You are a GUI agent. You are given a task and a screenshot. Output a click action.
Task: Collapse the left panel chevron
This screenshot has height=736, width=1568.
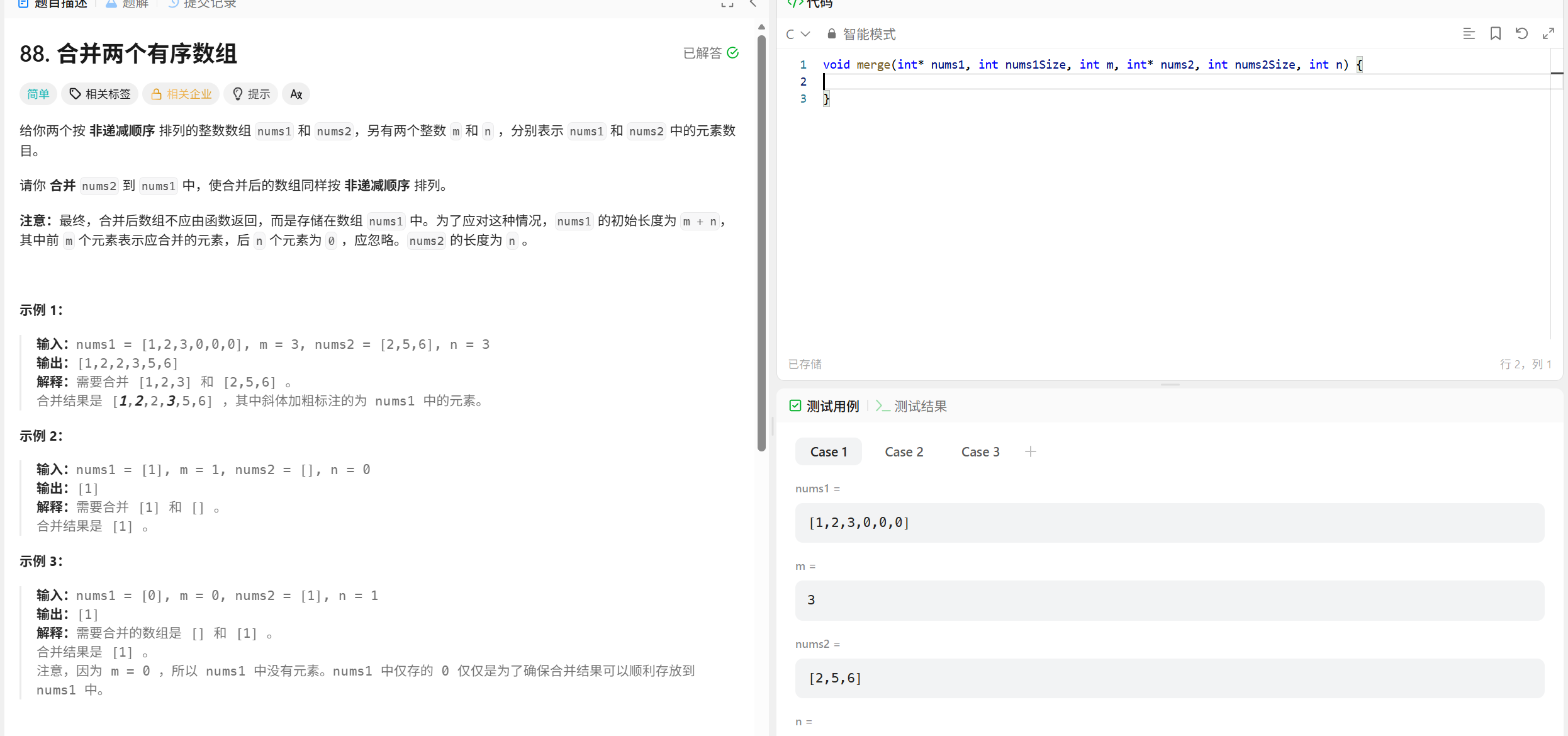(753, 4)
